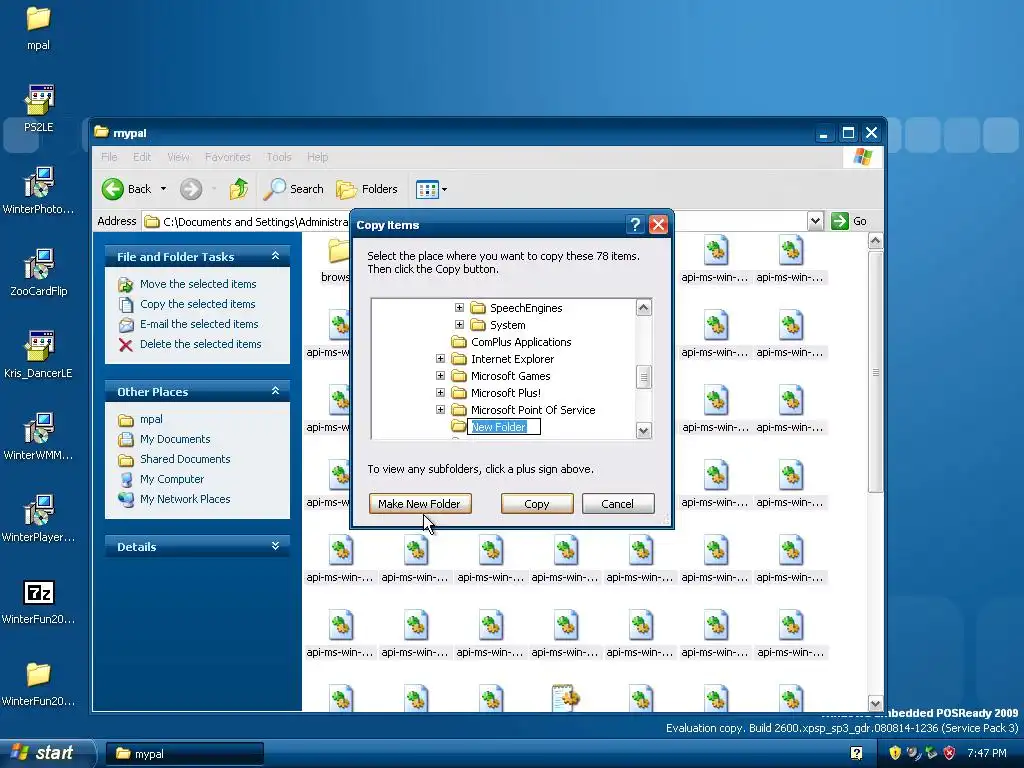Open the View menu
Viewport: 1024px width, 768px height.
(x=178, y=157)
